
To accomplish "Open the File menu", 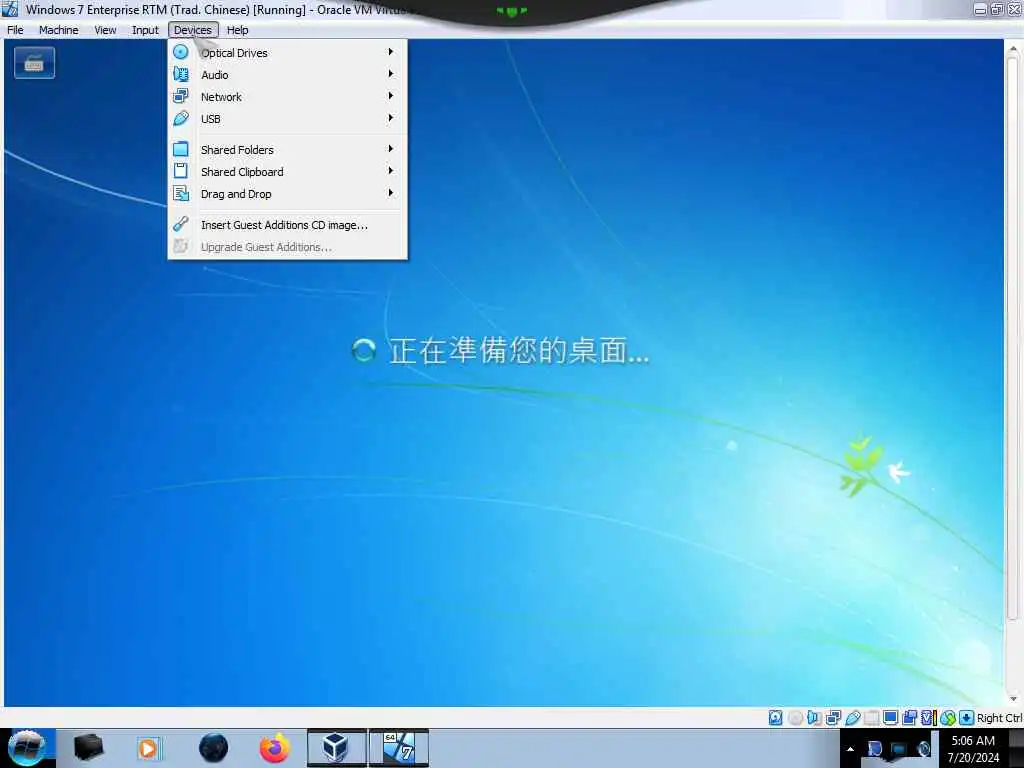I will click(15, 30).
